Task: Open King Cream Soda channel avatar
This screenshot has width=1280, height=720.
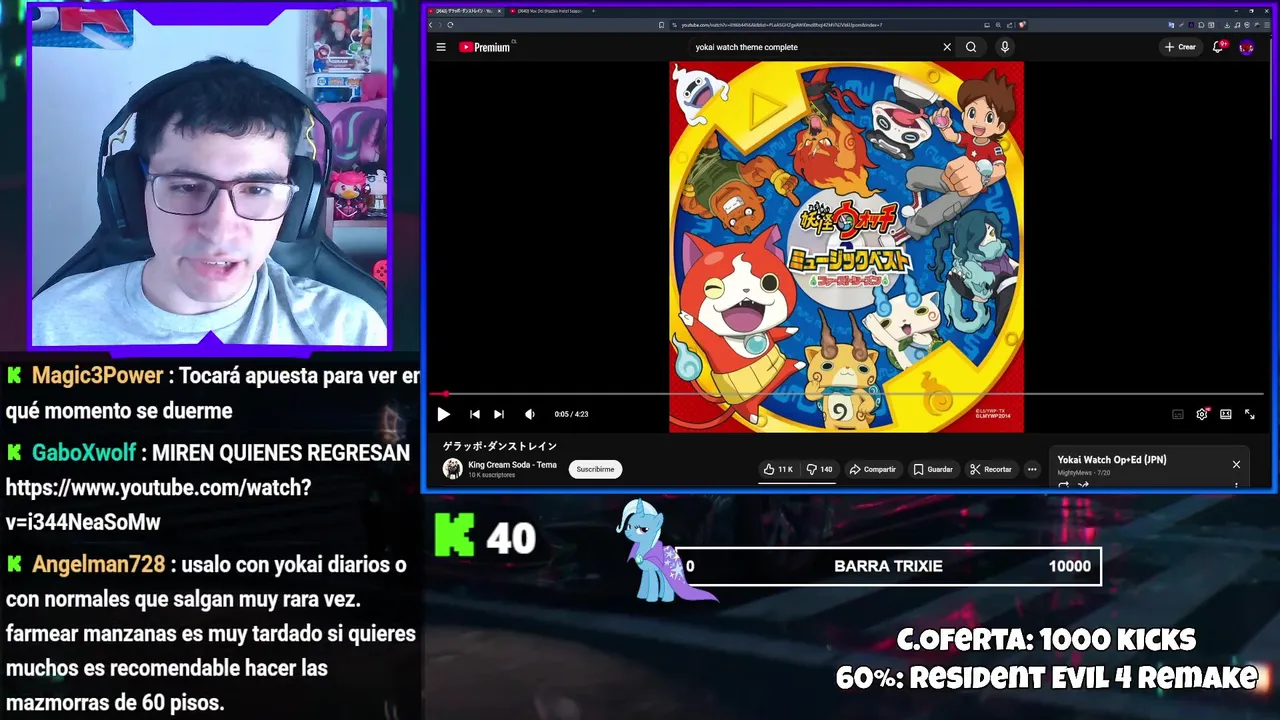Action: (453, 469)
